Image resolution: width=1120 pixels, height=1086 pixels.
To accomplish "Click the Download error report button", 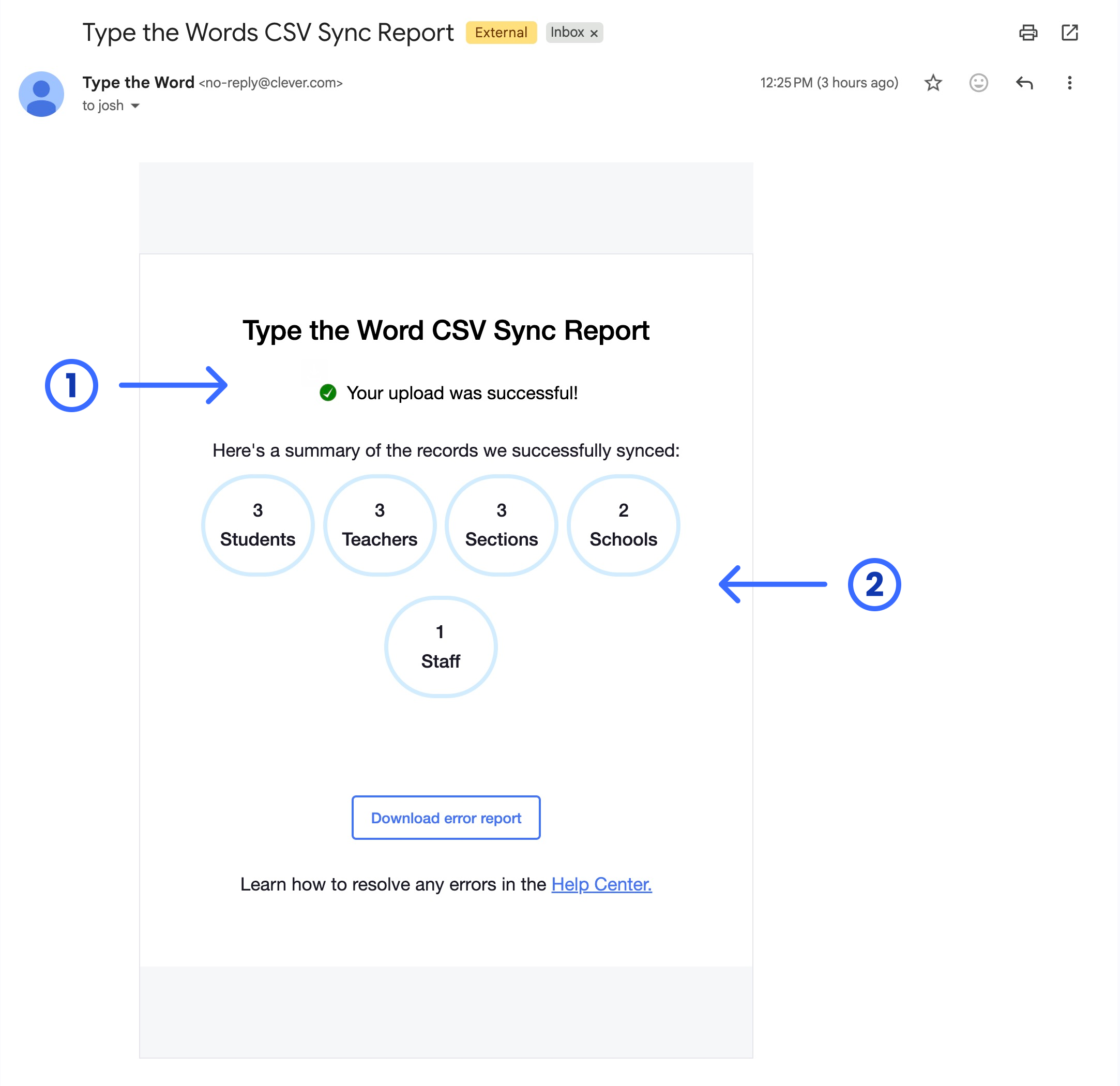I will (x=446, y=818).
